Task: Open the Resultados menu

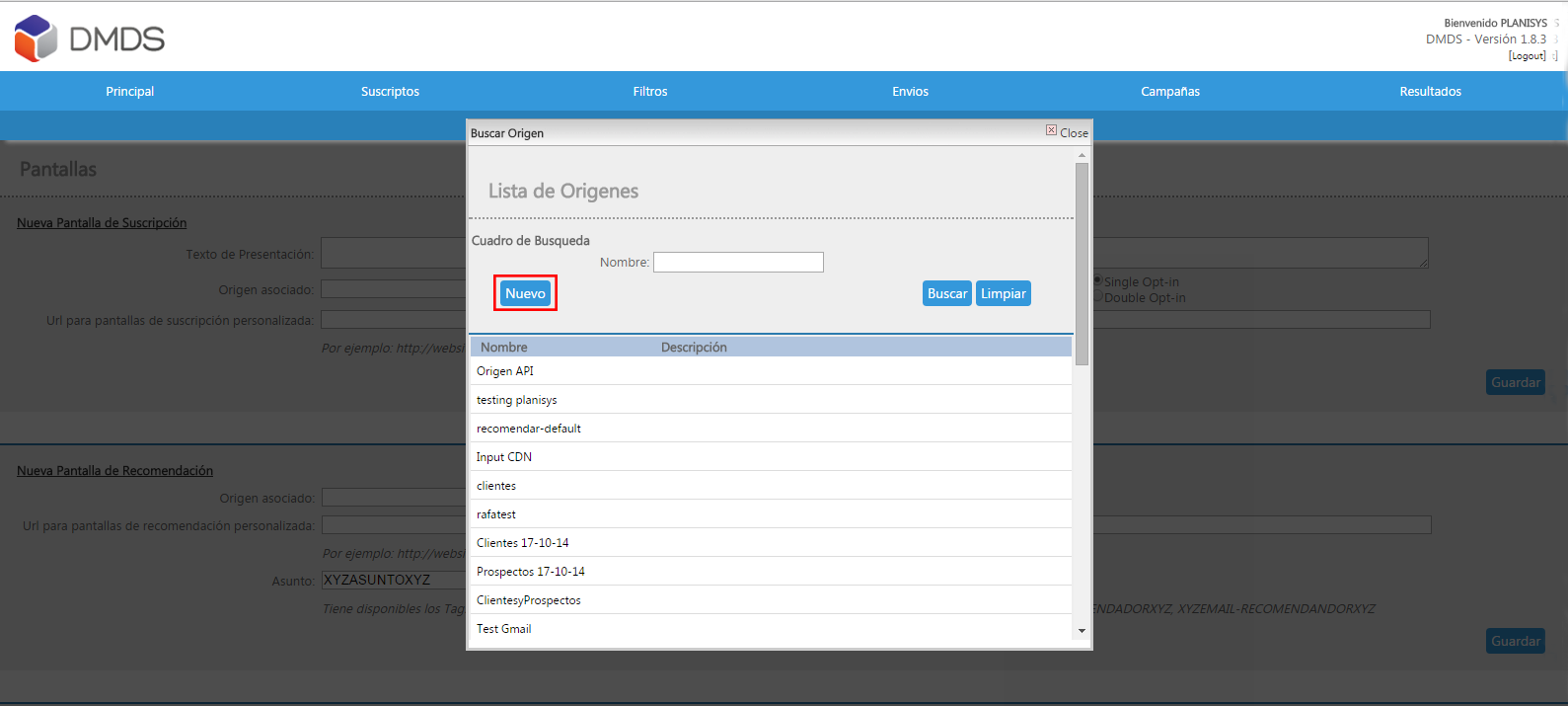Action: click(1430, 91)
